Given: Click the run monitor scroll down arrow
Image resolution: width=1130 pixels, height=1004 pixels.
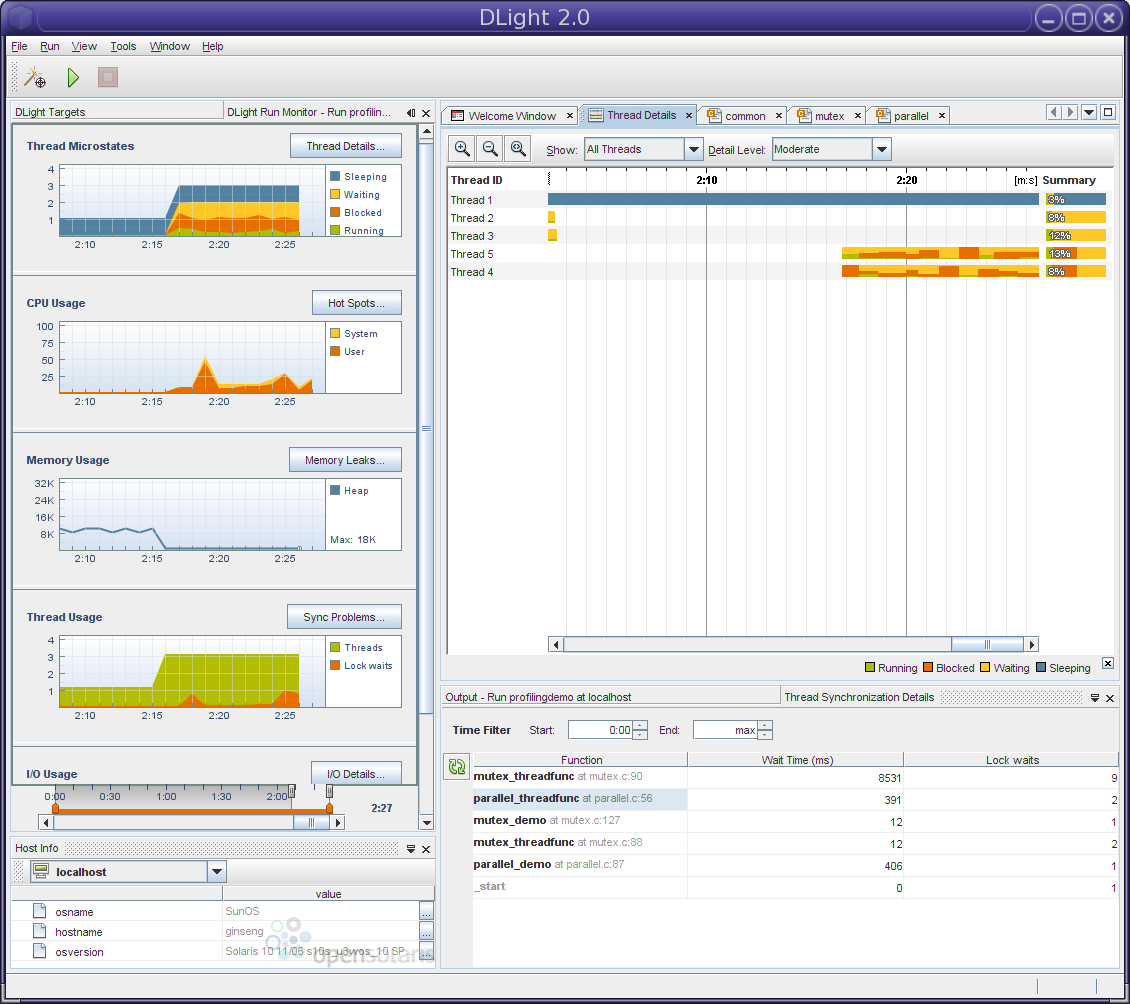Looking at the screenshot, I should pyautogui.click(x=427, y=822).
